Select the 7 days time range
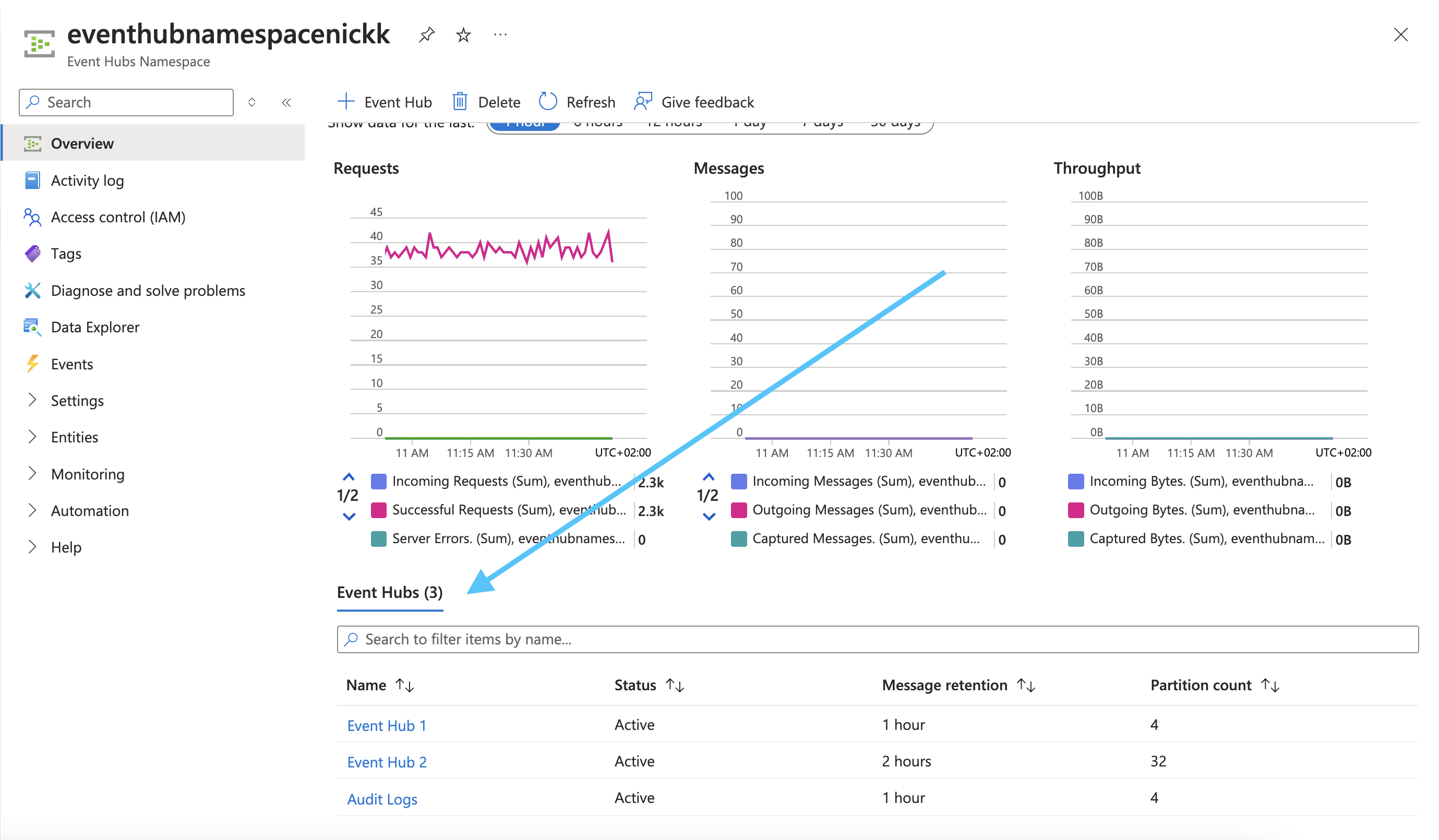This screenshot has width=1439, height=840. [822, 122]
